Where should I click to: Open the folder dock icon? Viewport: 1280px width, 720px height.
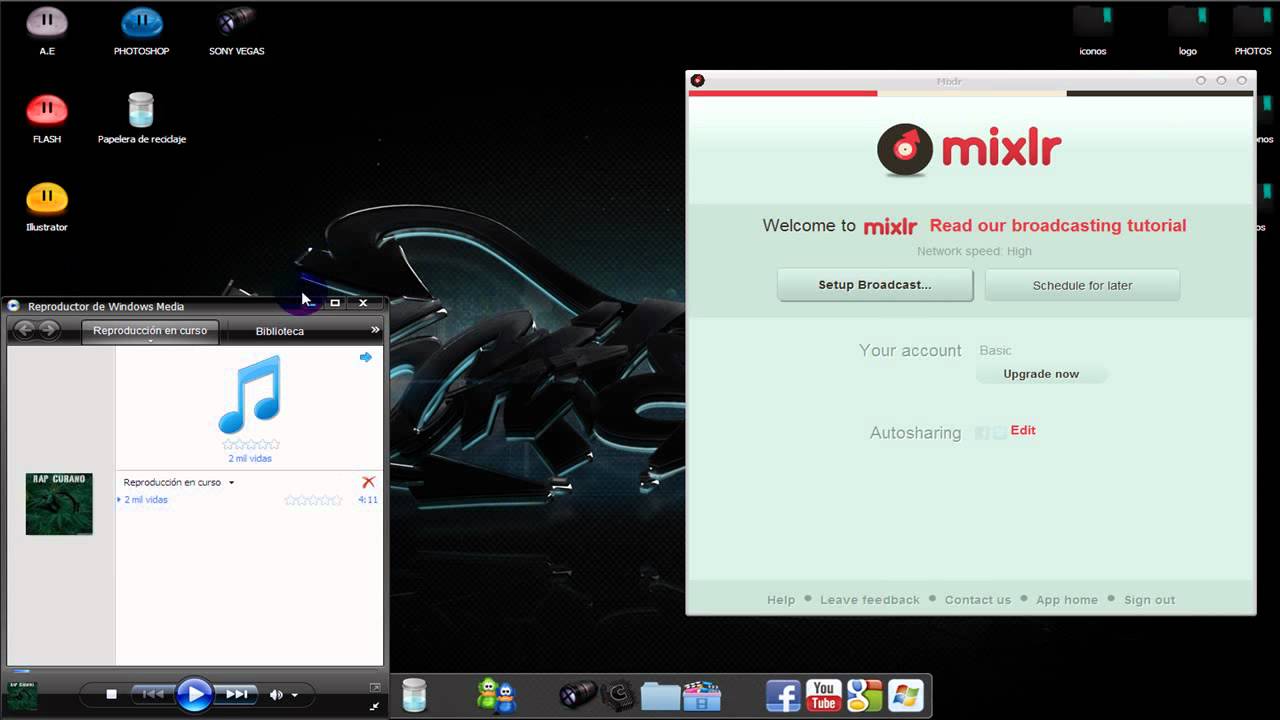pos(660,696)
